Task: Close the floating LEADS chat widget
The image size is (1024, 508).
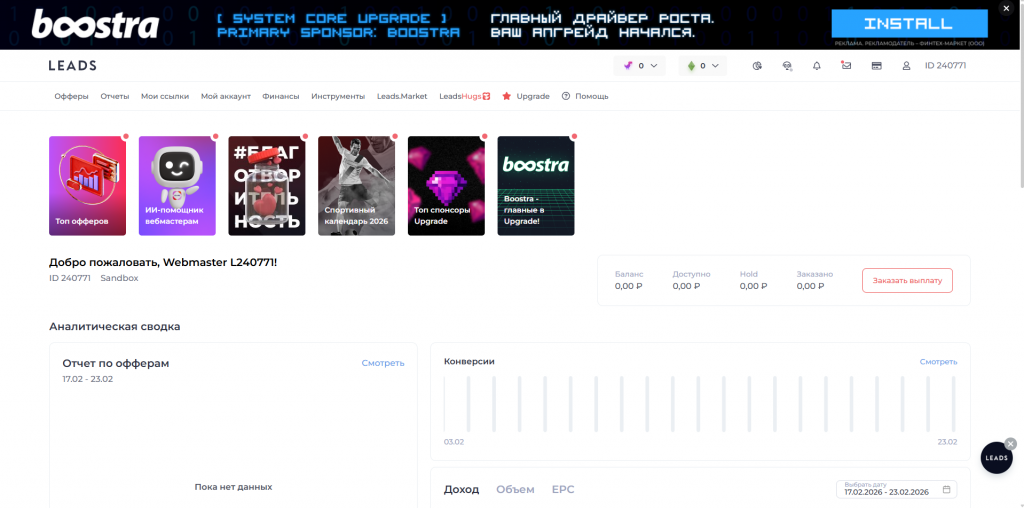Action: click(x=1010, y=443)
